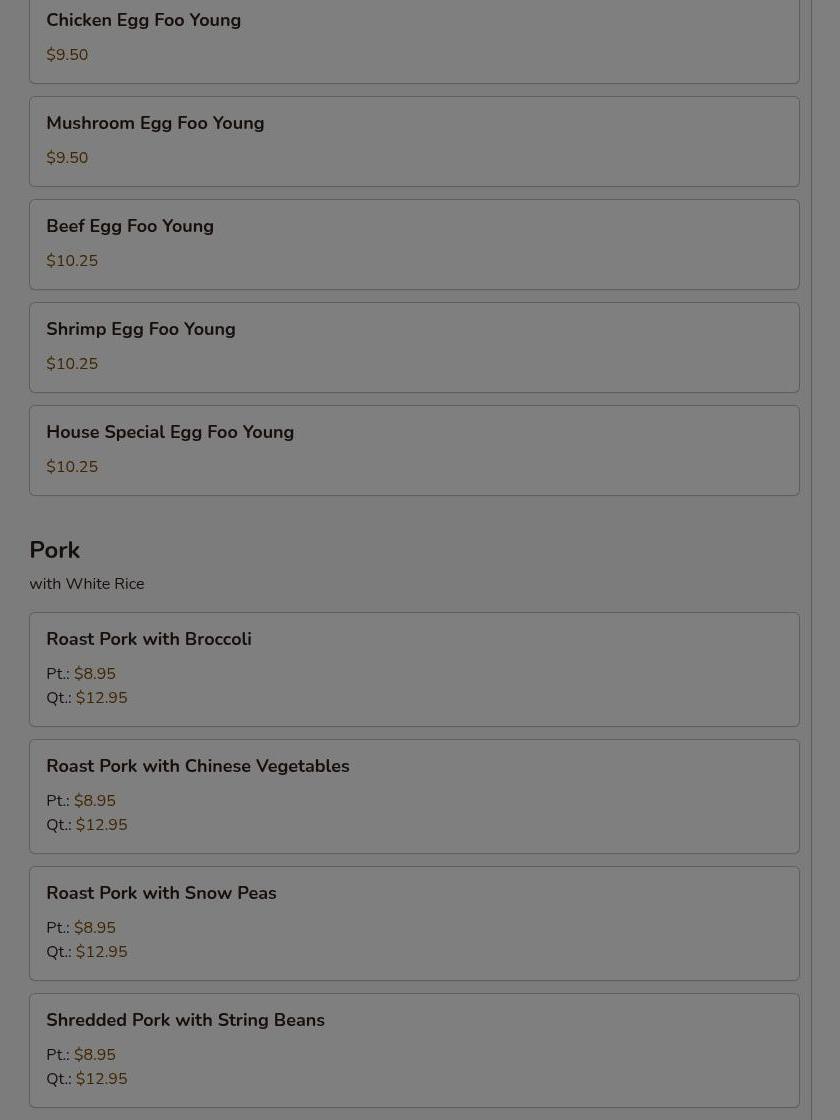Select Mushroom Egg Foo Young menu card
This screenshot has width=840, height=1120.
[x=414, y=141]
